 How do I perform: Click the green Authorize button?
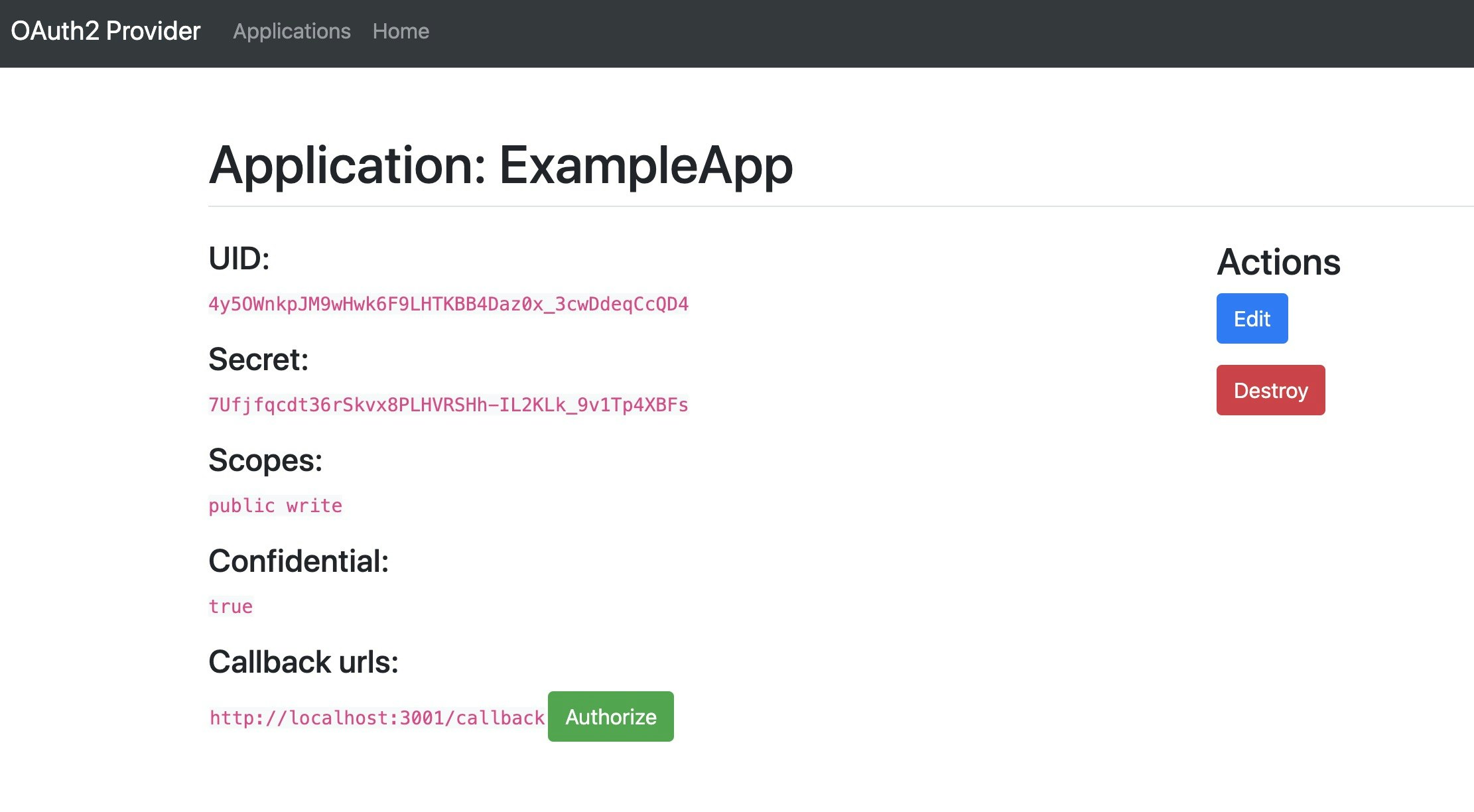click(610, 716)
